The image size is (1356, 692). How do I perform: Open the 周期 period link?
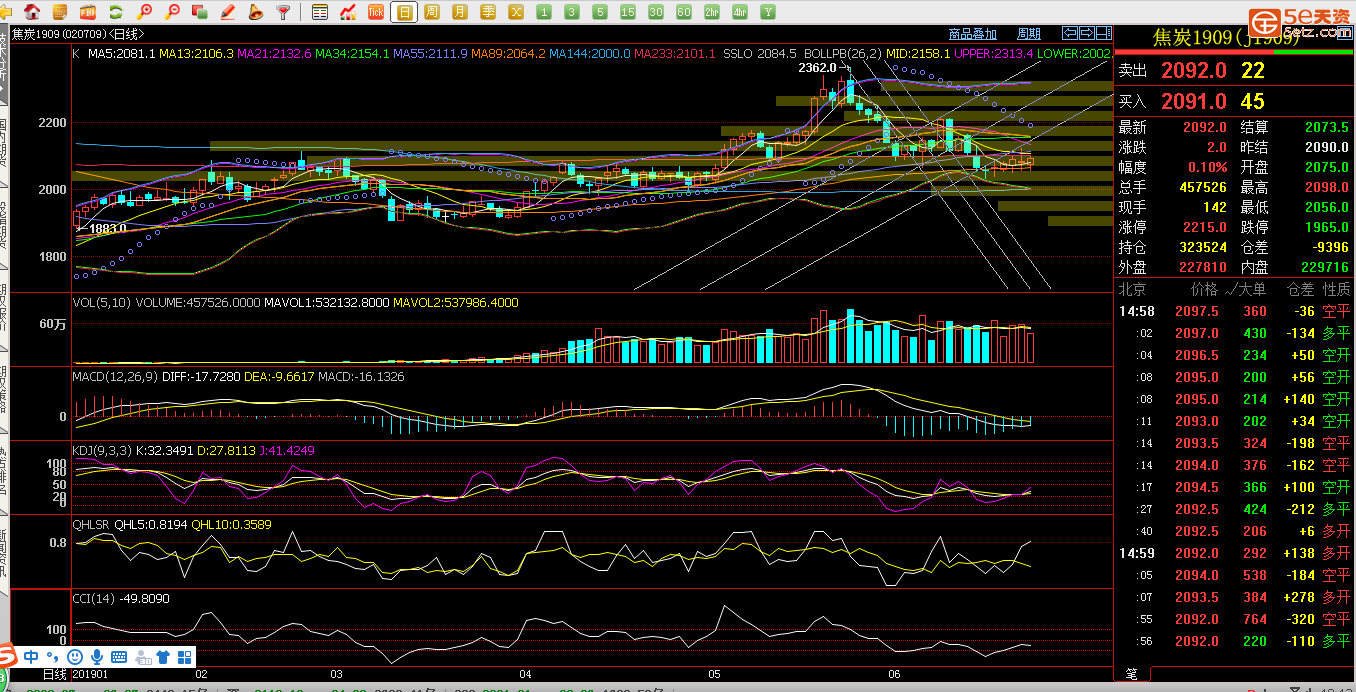pyautogui.click(x=1029, y=34)
